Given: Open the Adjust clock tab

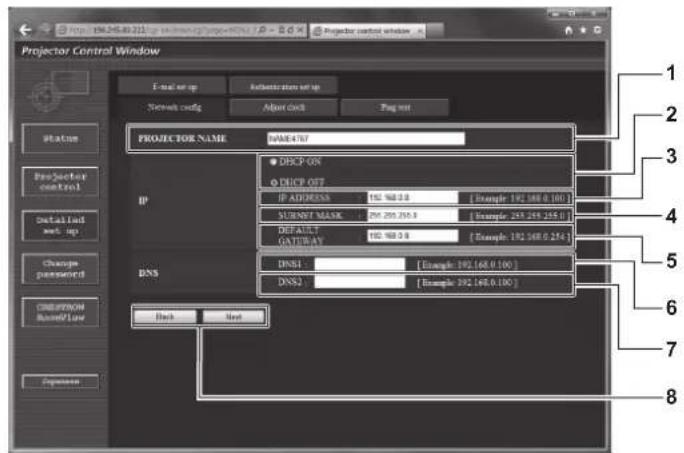Looking at the screenshot, I should (x=284, y=107).
